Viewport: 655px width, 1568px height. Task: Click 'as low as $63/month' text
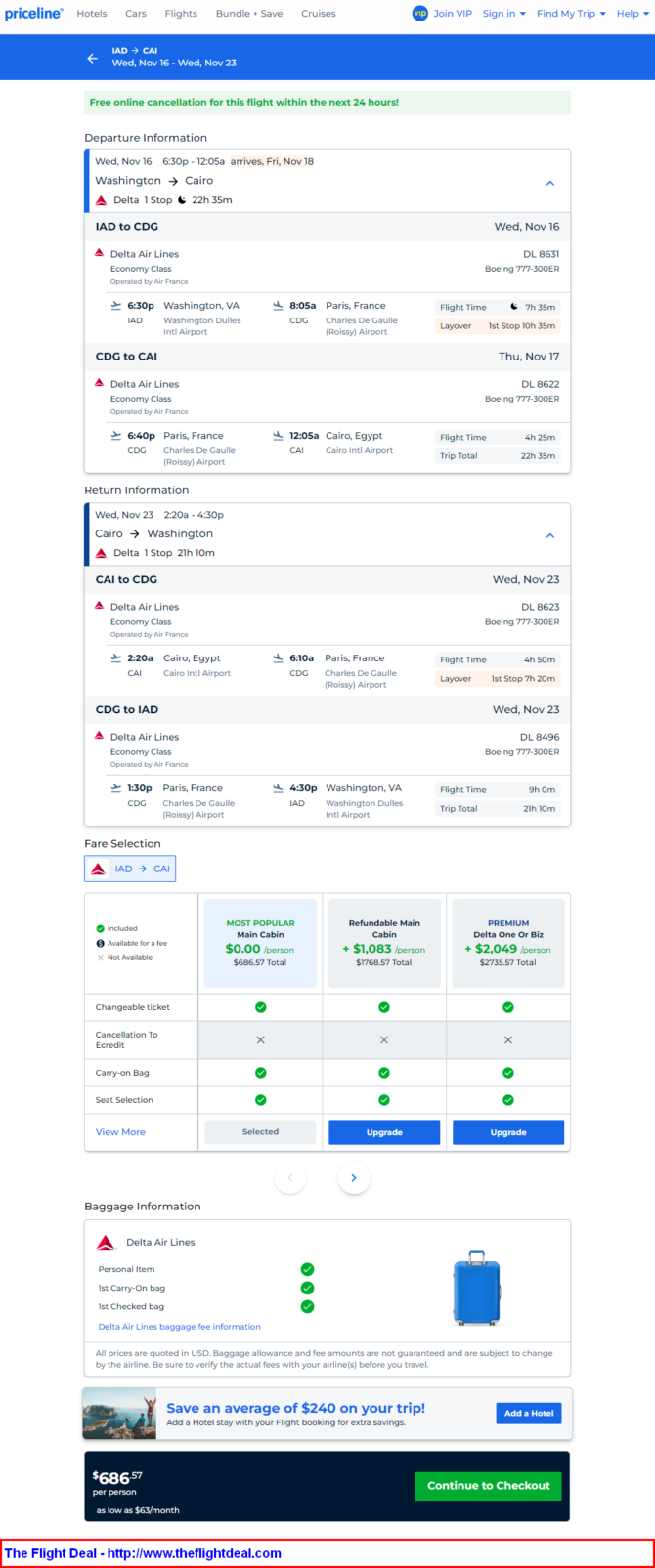(x=138, y=1510)
